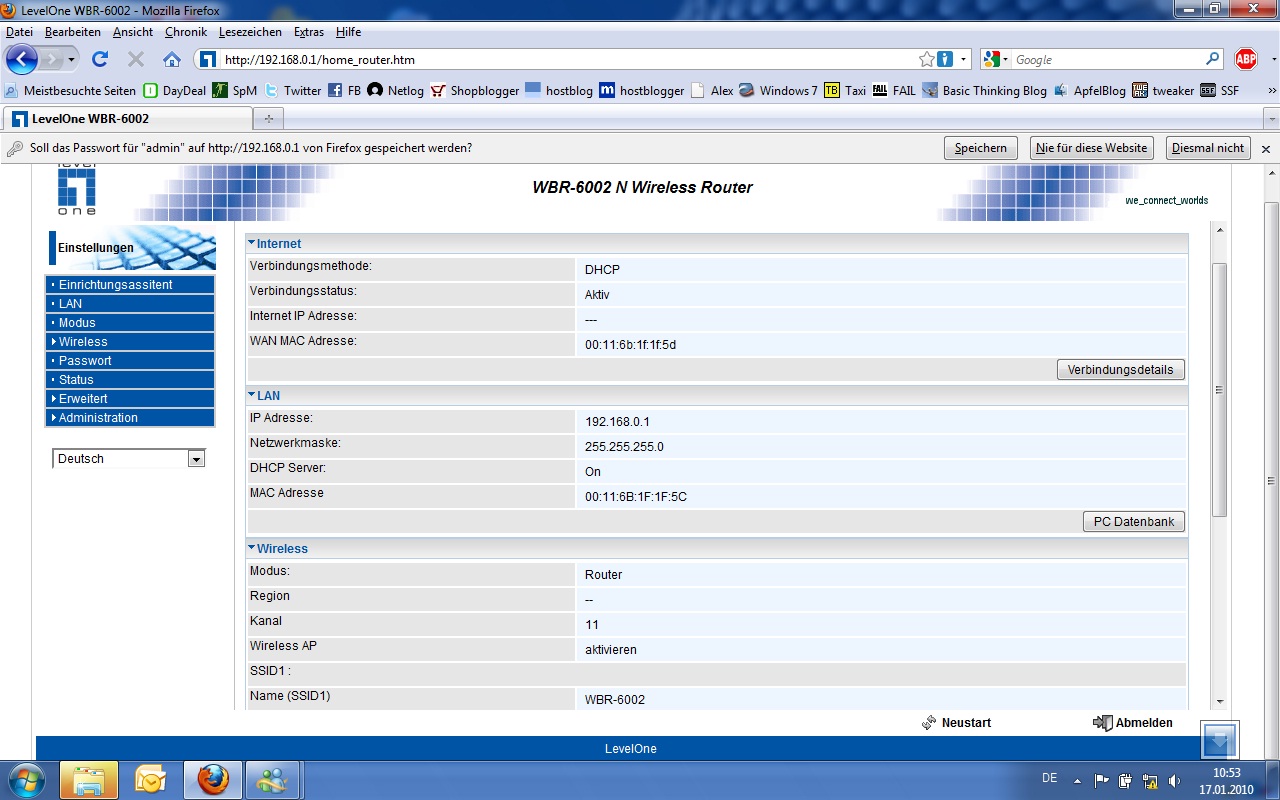1280x800 pixels.
Task: Click the Home icon in the navigation bar
Action: [172, 59]
